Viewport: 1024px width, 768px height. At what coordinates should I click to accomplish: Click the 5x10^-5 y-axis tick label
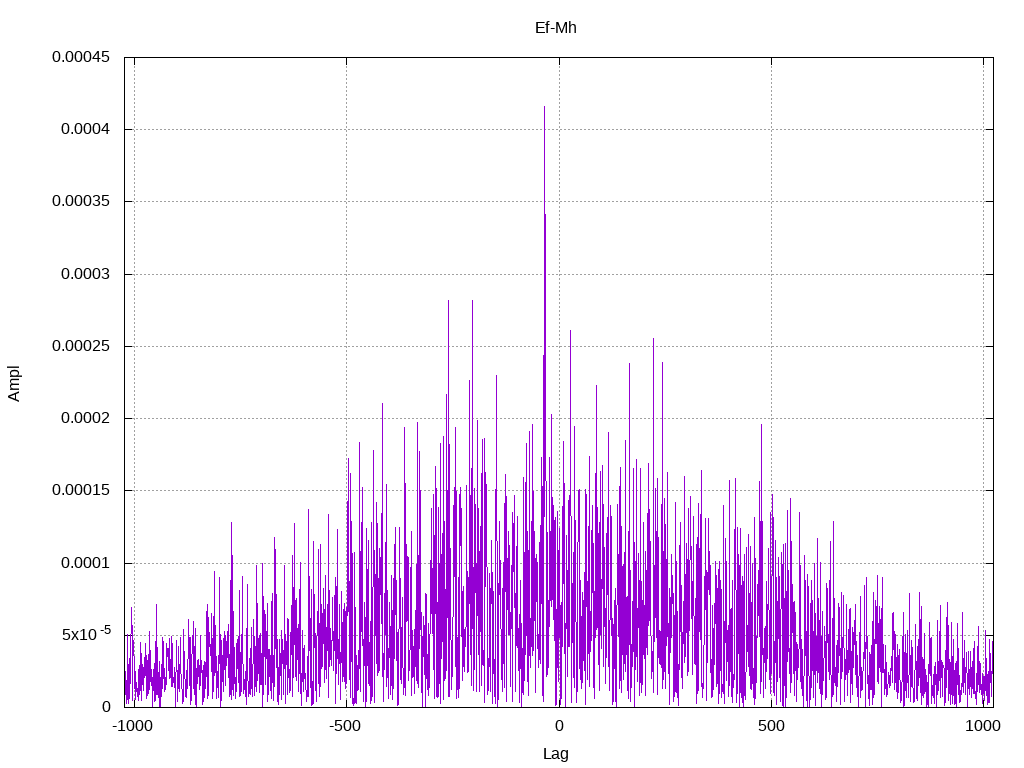(x=86, y=633)
